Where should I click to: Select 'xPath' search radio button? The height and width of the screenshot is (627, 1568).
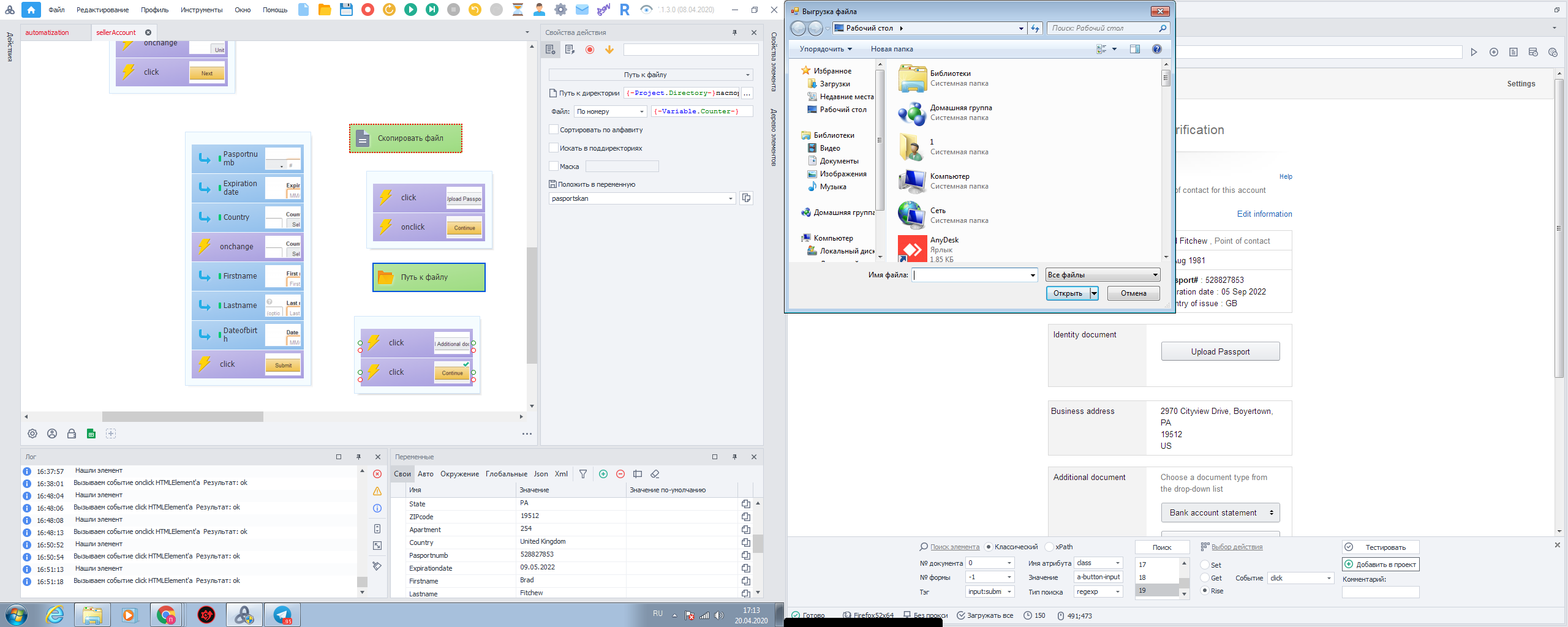pyautogui.click(x=1049, y=547)
